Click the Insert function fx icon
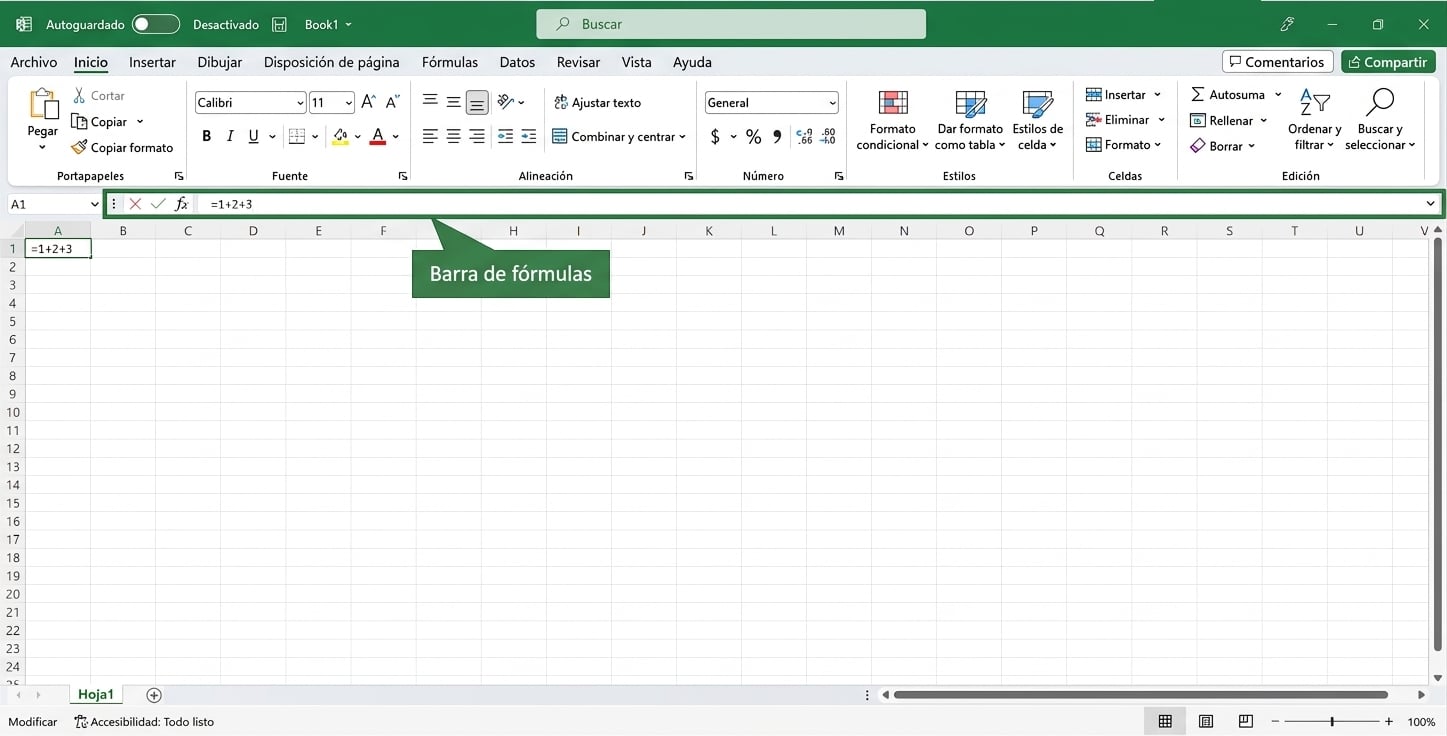The width and height of the screenshot is (1447, 736). 181,204
